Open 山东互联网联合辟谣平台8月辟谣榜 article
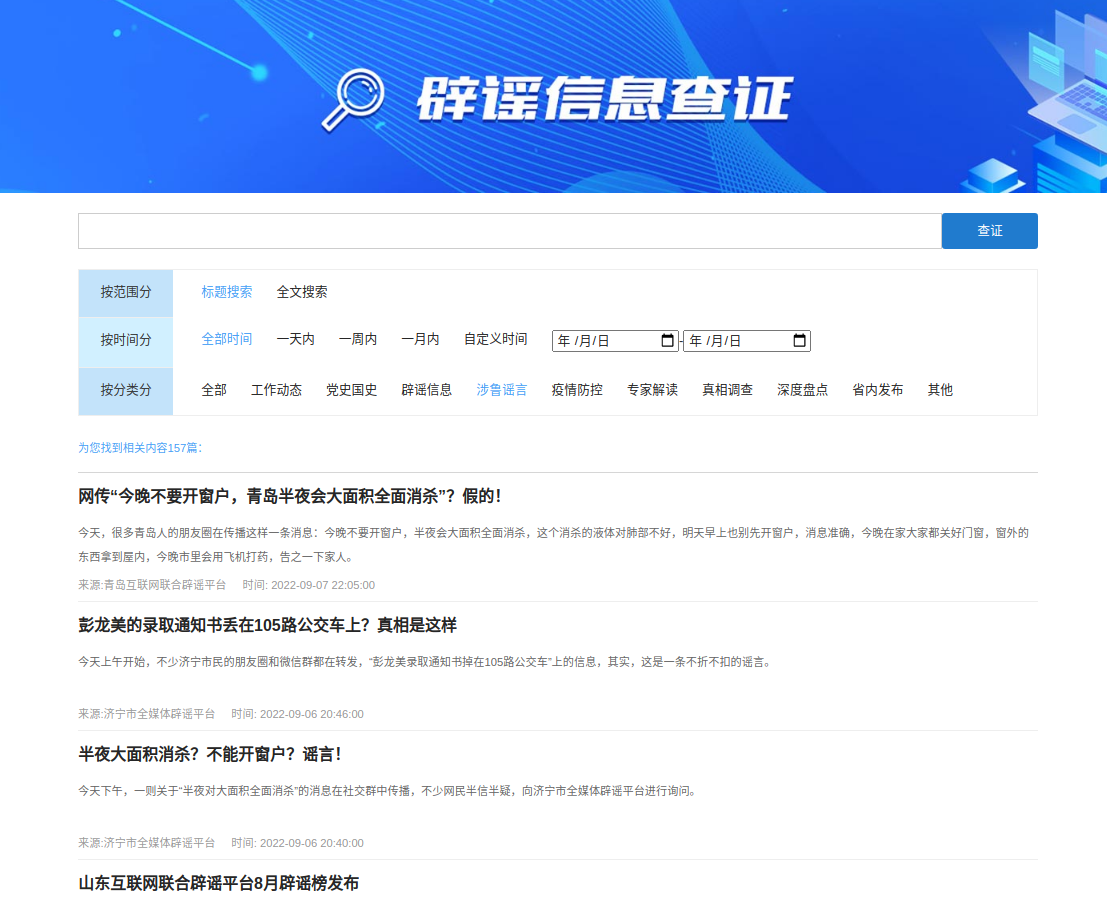1107x907 pixels. tap(219, 883)
